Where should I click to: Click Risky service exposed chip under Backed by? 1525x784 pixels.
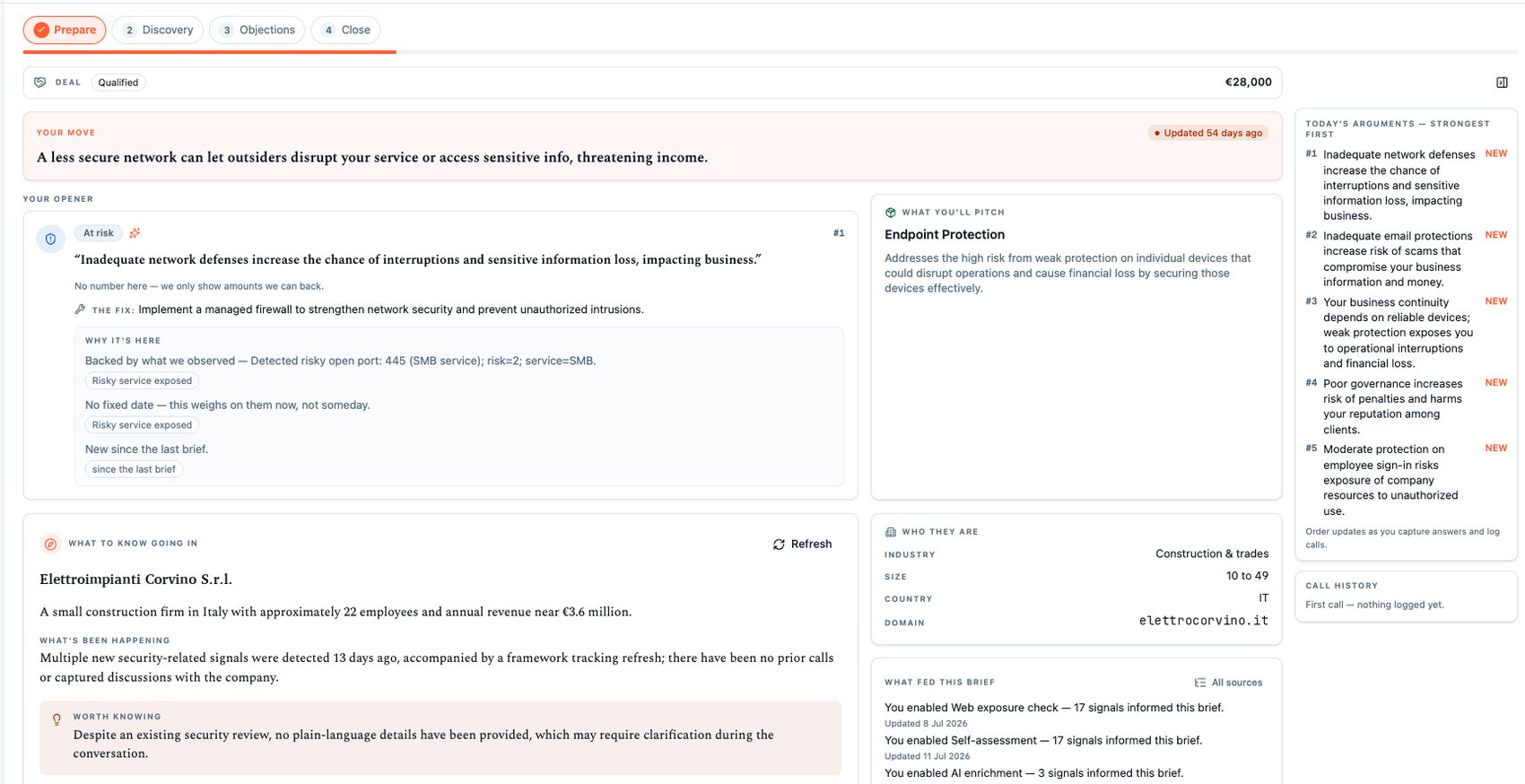142,381
